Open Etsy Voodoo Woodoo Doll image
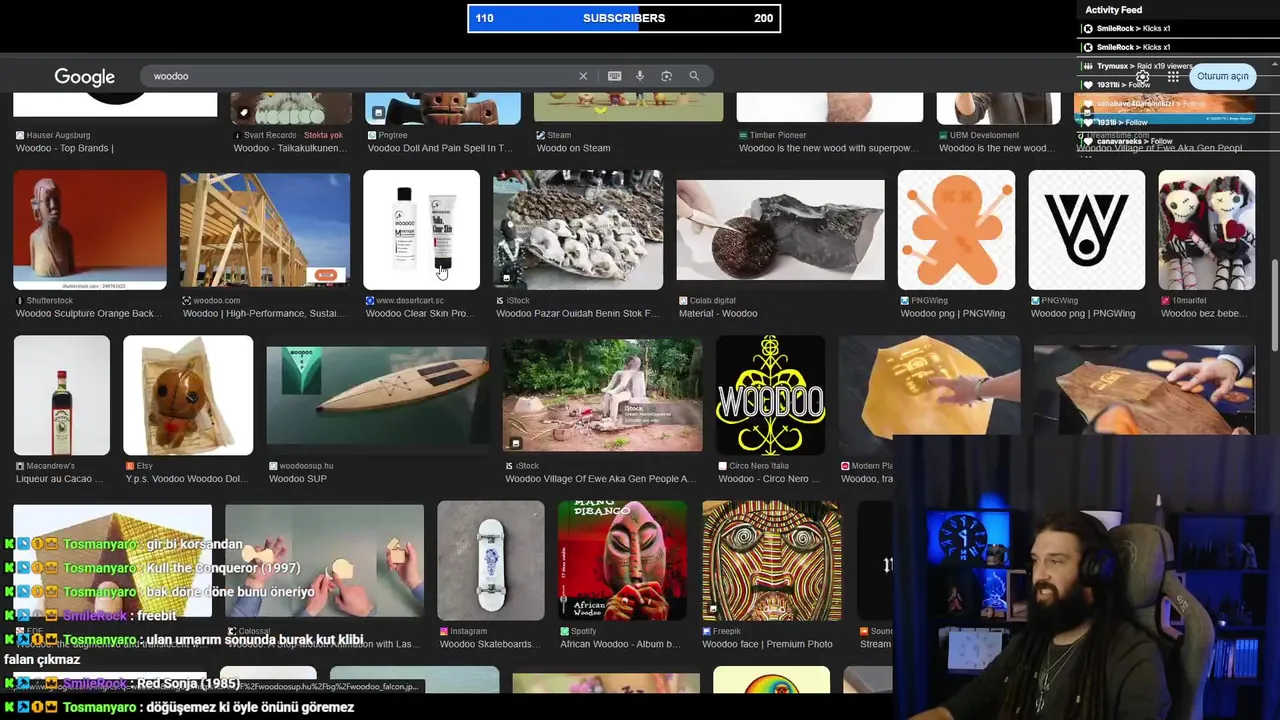The height and width of the screenshot is (720, 1280). [188, 395]
